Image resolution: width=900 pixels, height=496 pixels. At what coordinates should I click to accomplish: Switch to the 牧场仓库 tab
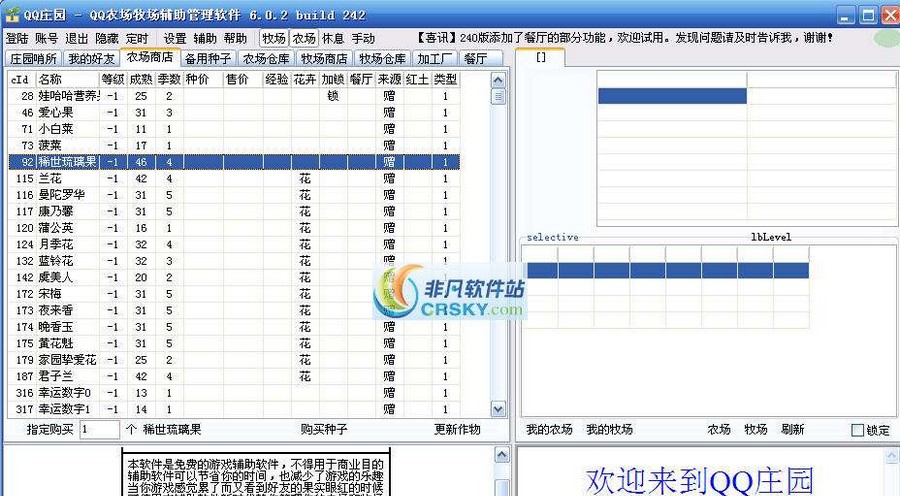click(x=382, y=59)
